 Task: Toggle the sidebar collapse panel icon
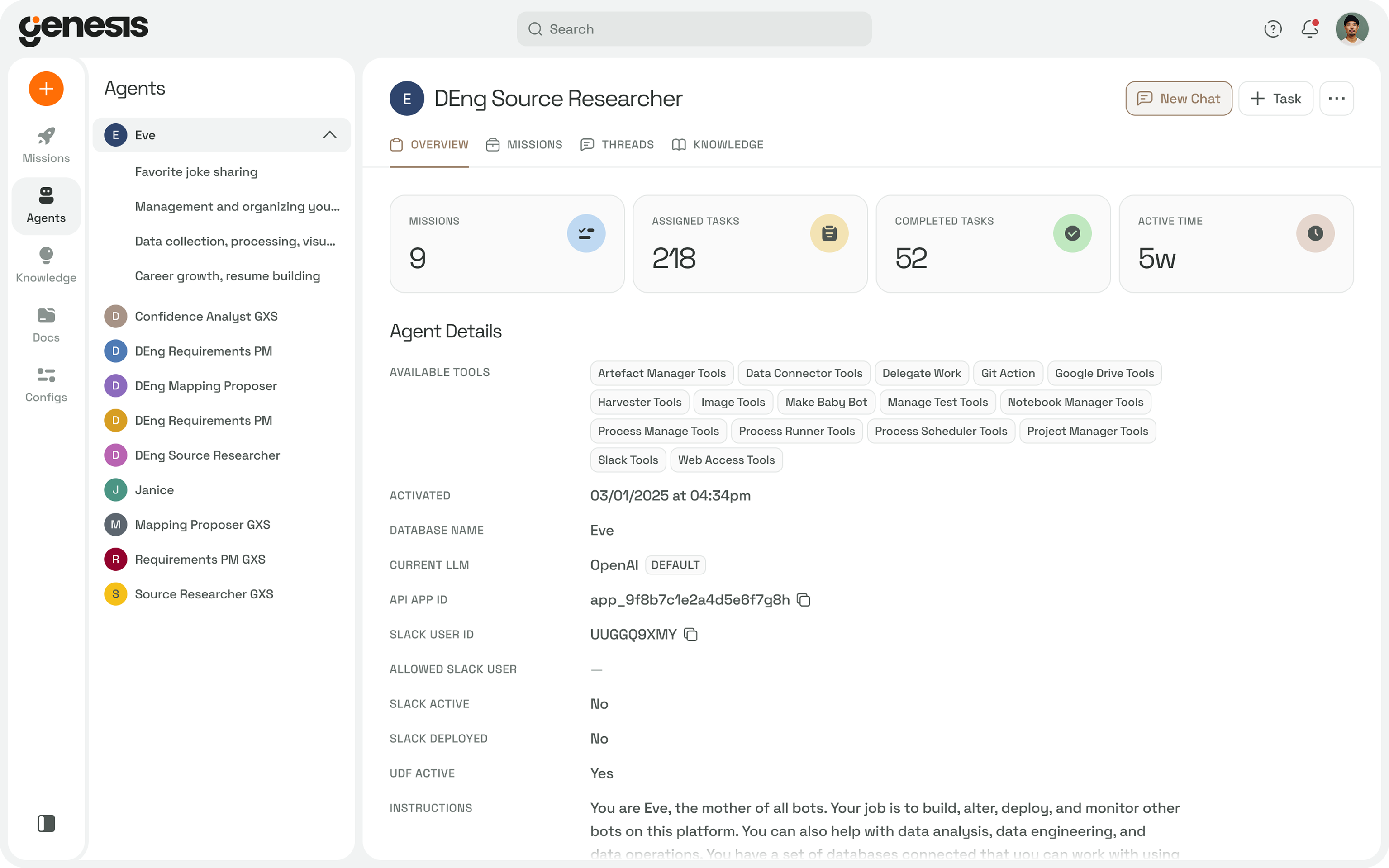(x=46, y=824)
